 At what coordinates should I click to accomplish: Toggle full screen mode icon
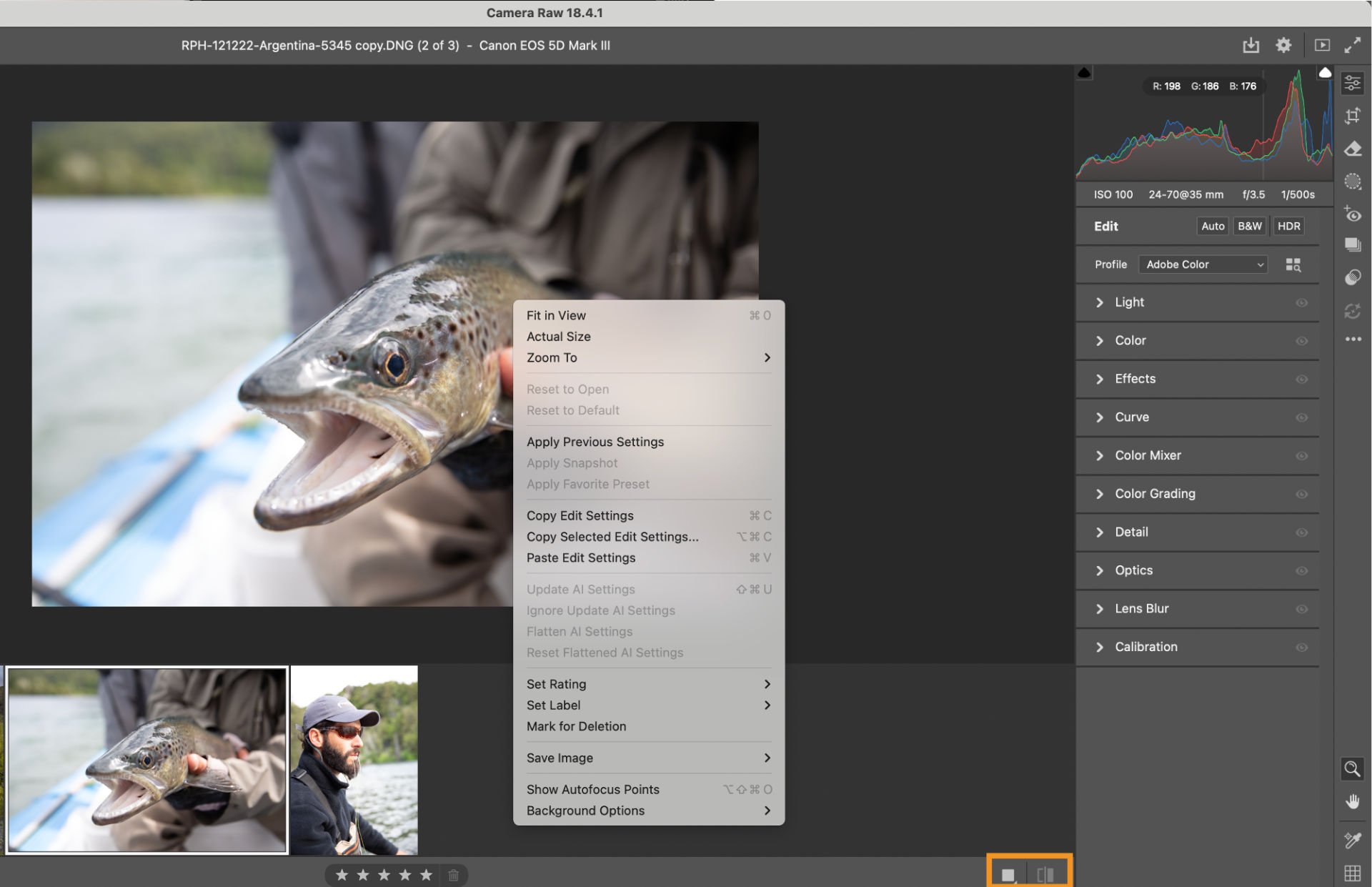coord(1352,45)
